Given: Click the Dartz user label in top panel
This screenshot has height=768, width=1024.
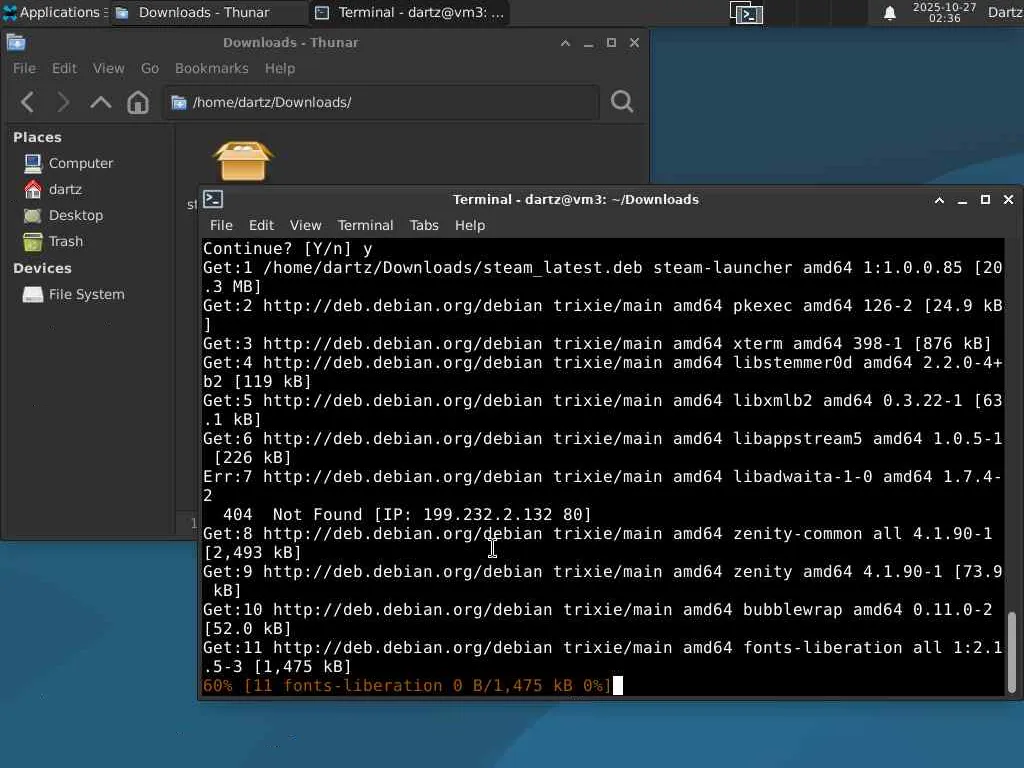Looking at the screenshot, I should point(1004,12).
